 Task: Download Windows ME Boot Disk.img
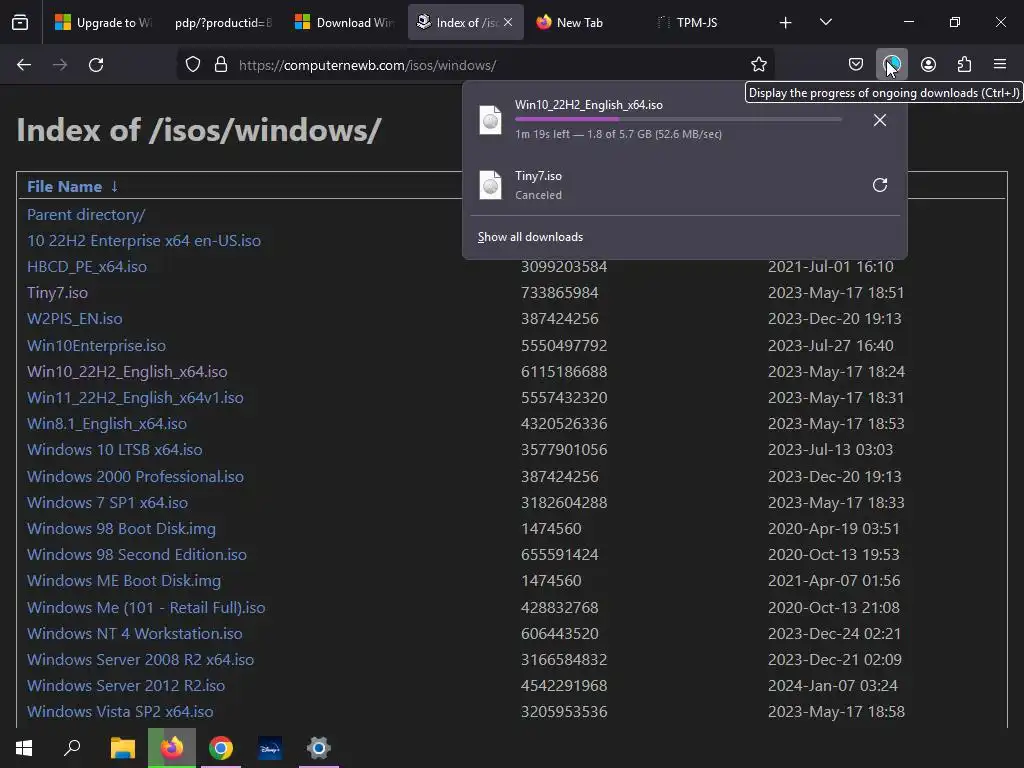124,581
